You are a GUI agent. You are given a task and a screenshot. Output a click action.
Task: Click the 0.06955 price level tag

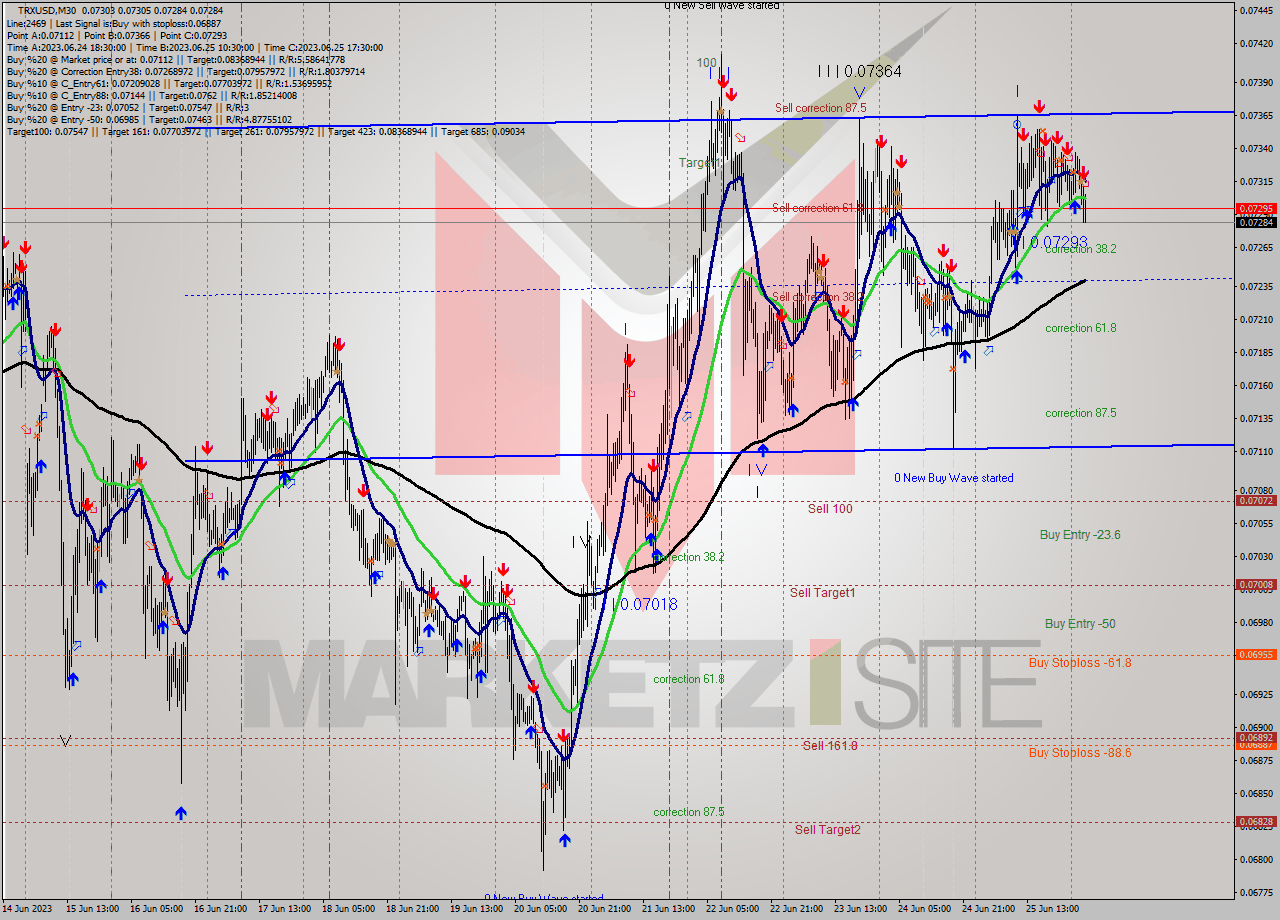(x=1255, y=655)
